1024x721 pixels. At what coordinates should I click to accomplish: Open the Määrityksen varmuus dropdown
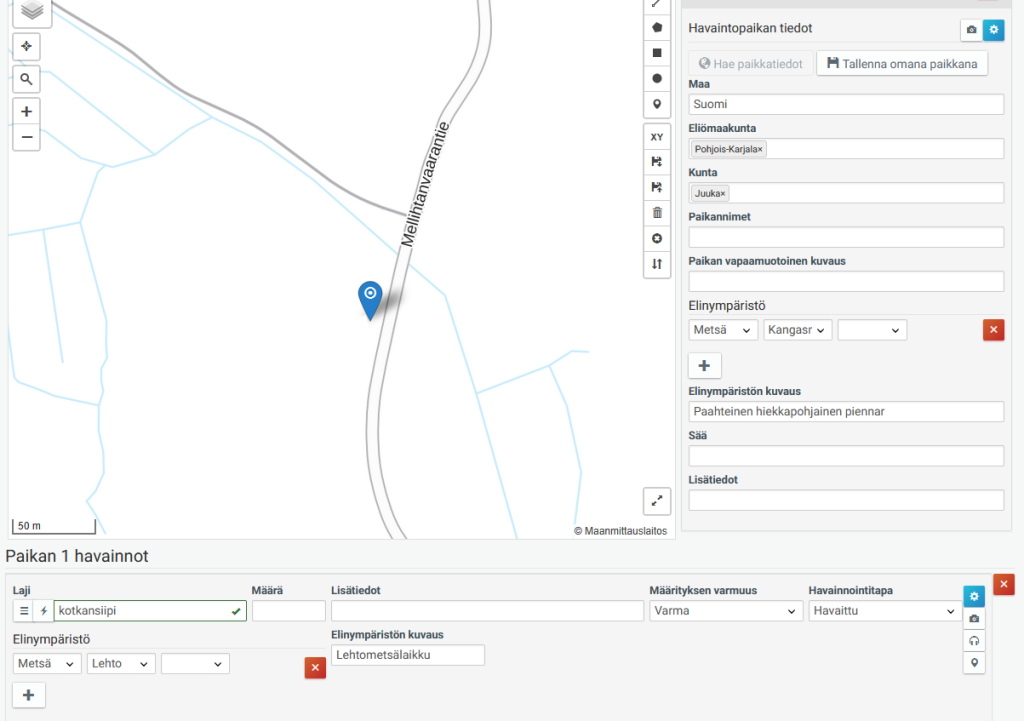click(x=725, y=611)
